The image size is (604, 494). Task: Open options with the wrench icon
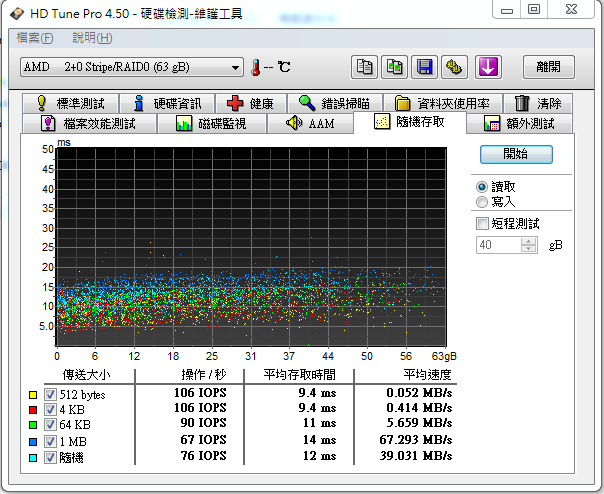tap(454, 67)
